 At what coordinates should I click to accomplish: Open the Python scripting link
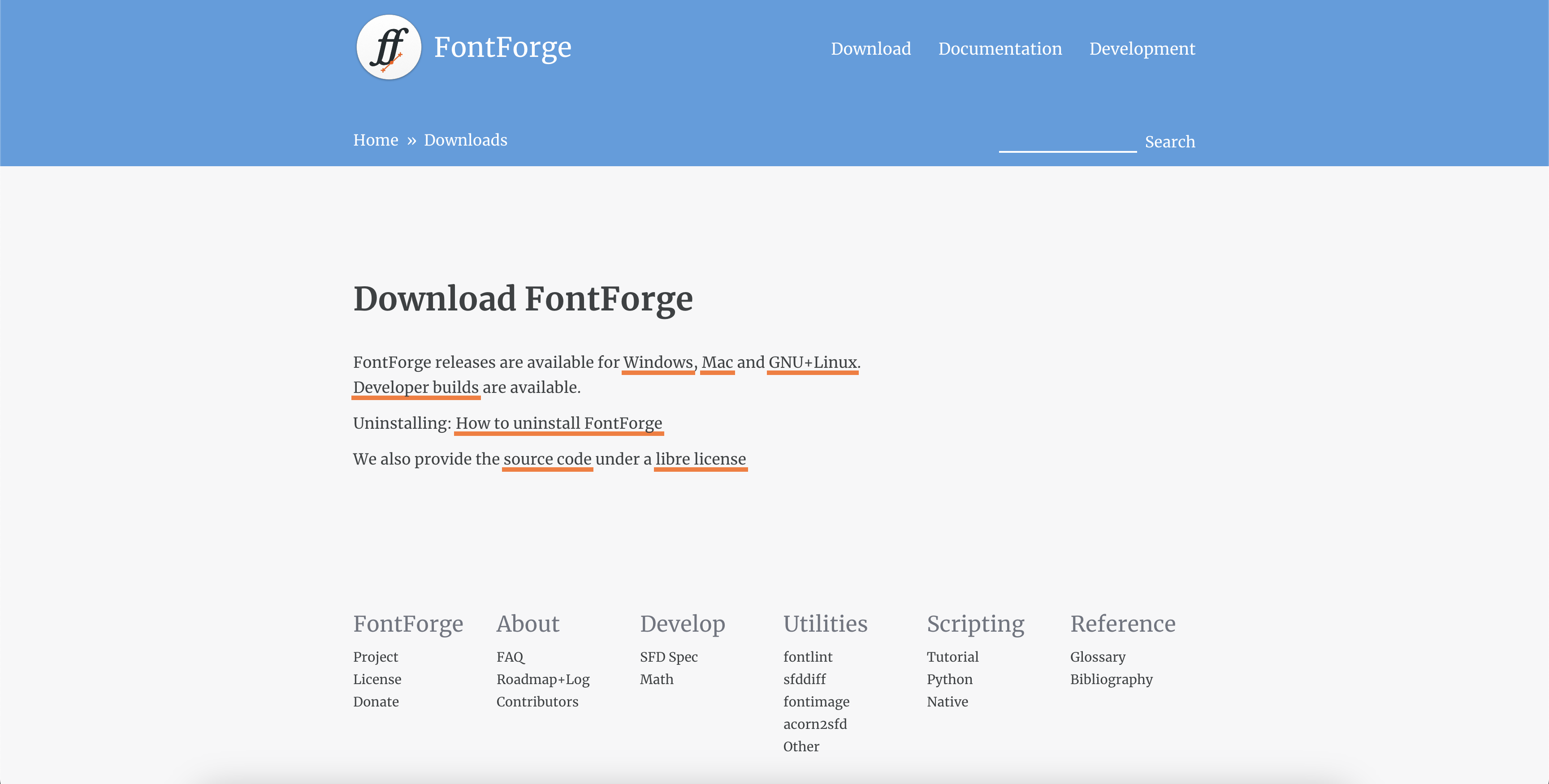point(949,679)
